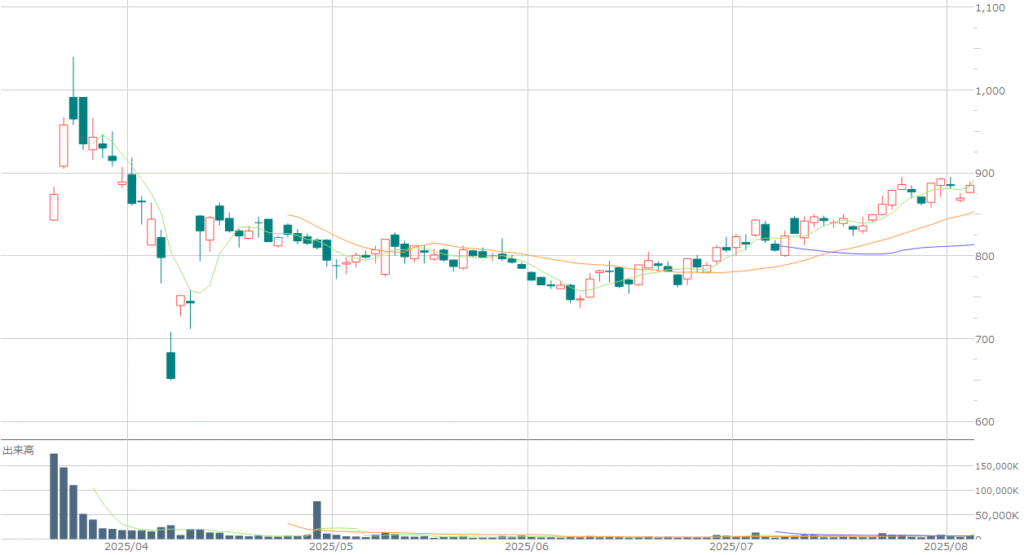1024x555 pixels.
Task: Select the 50,000K volume axis label
Action: (x=1000, y=516)
